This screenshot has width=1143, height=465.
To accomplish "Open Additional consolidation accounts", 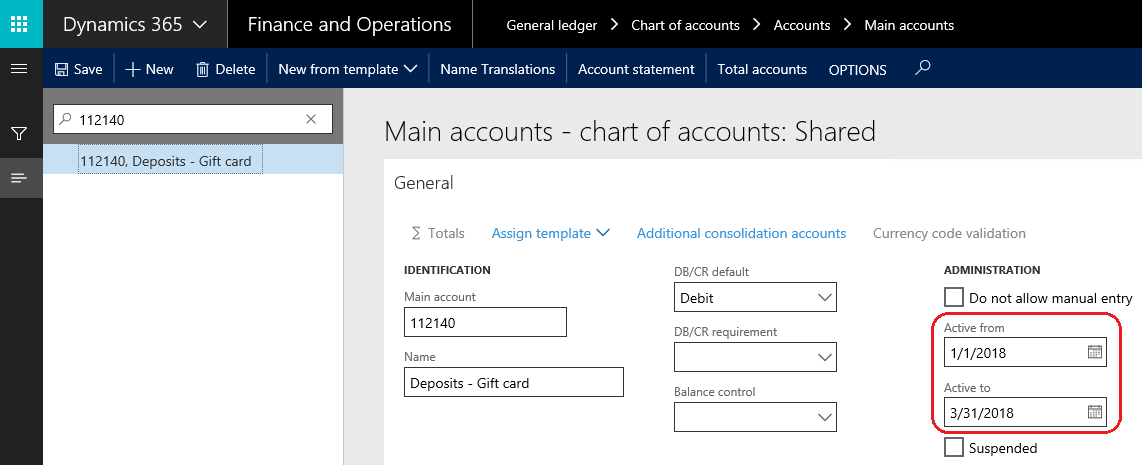I will click(741, 233).
